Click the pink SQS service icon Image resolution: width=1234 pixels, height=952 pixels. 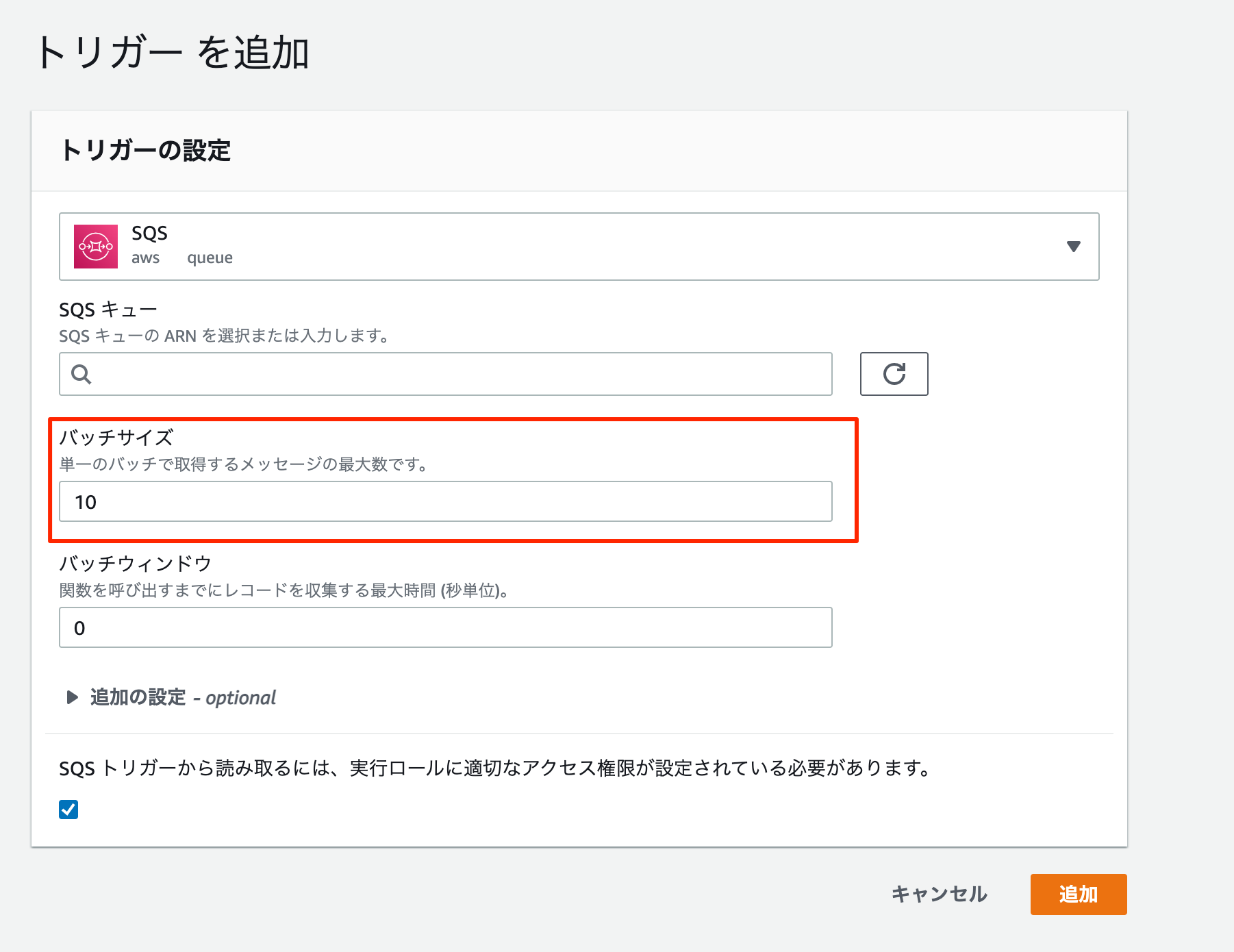96,245
